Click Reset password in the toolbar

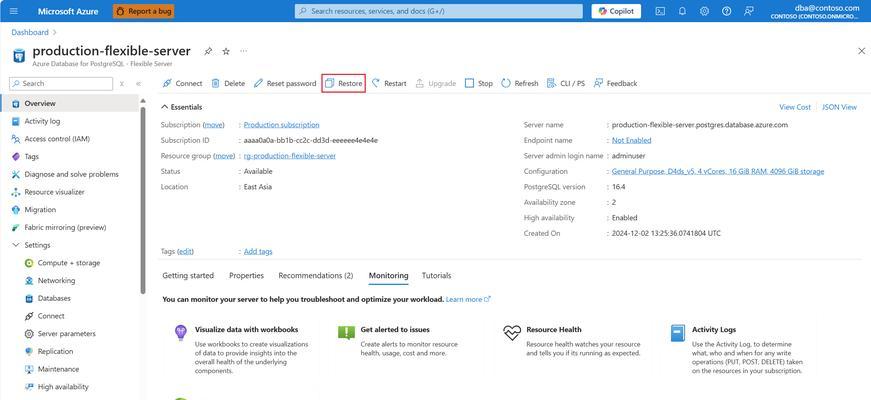pos(284,83)
